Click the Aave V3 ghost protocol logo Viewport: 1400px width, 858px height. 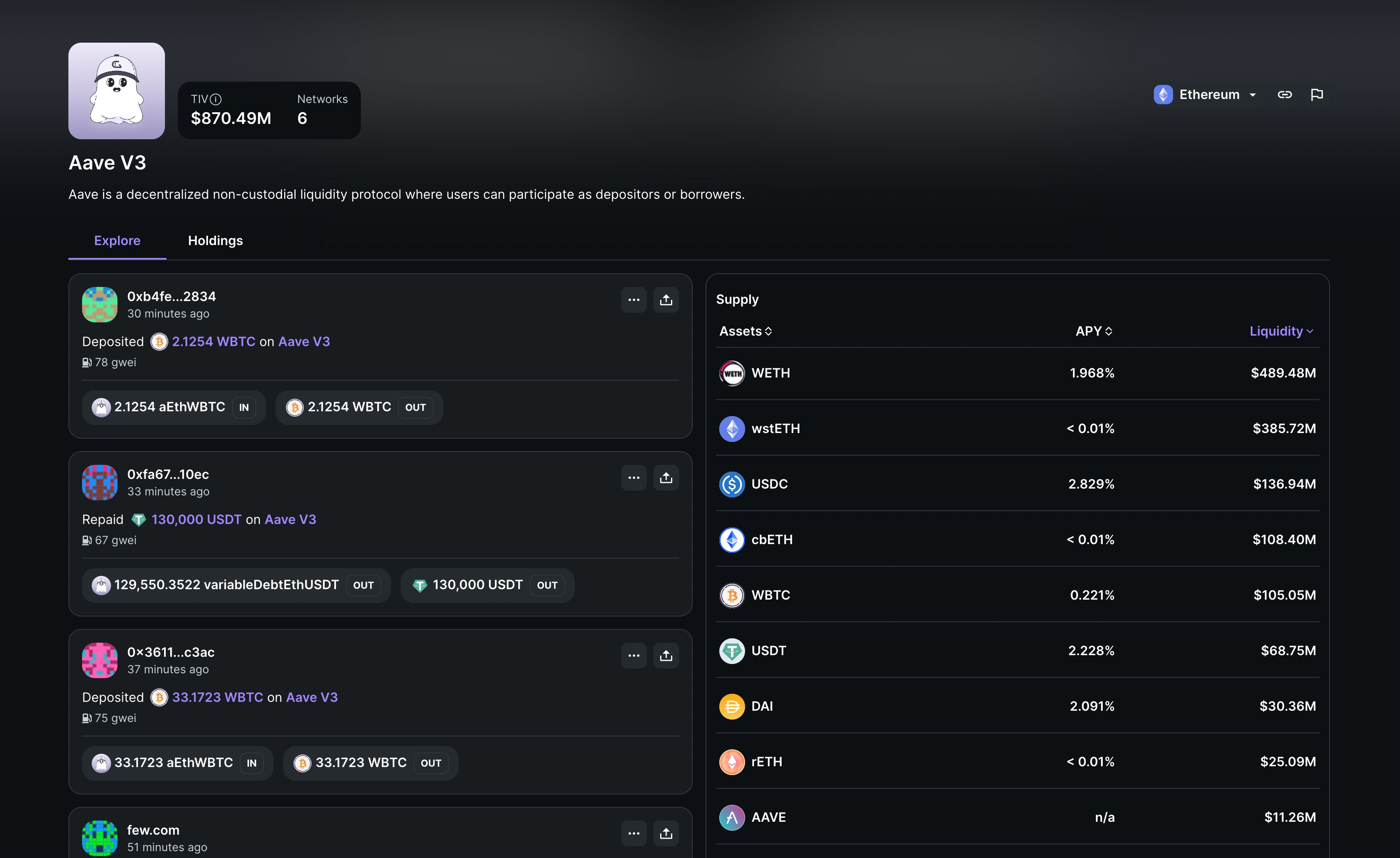click(x=117, y=90)
